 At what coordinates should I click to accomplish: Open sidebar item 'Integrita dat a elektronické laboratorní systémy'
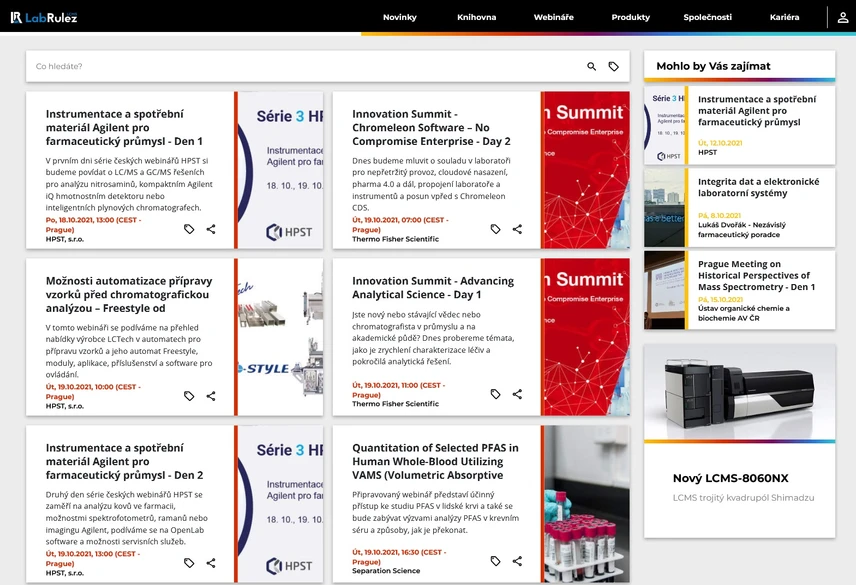coord(758,187)
